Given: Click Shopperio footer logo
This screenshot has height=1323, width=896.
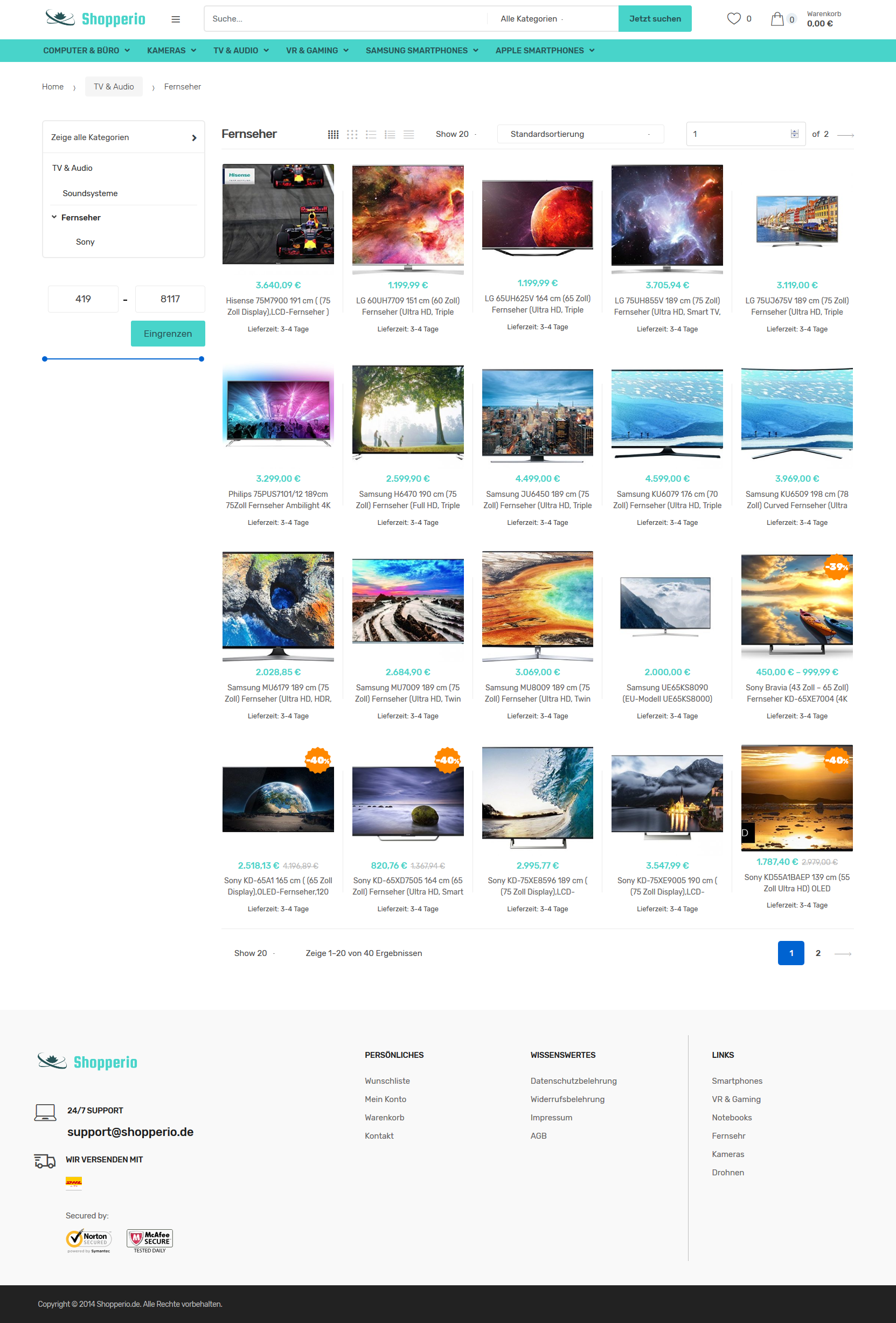Looking at the screenshot, I should 88,1062.
